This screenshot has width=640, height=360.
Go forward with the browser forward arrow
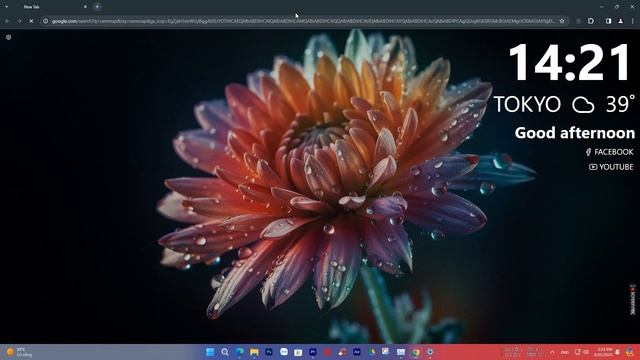tap(19, 21)
